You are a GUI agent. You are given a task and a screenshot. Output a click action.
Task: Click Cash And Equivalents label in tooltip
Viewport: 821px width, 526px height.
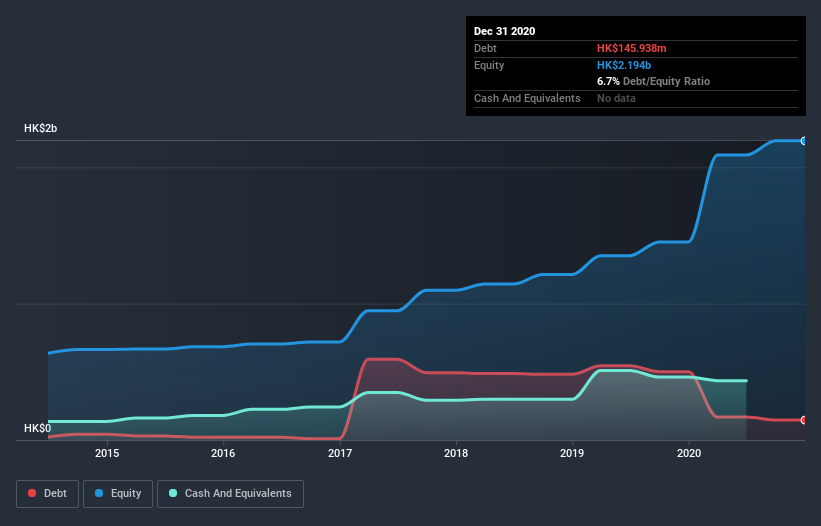(527, 98)
